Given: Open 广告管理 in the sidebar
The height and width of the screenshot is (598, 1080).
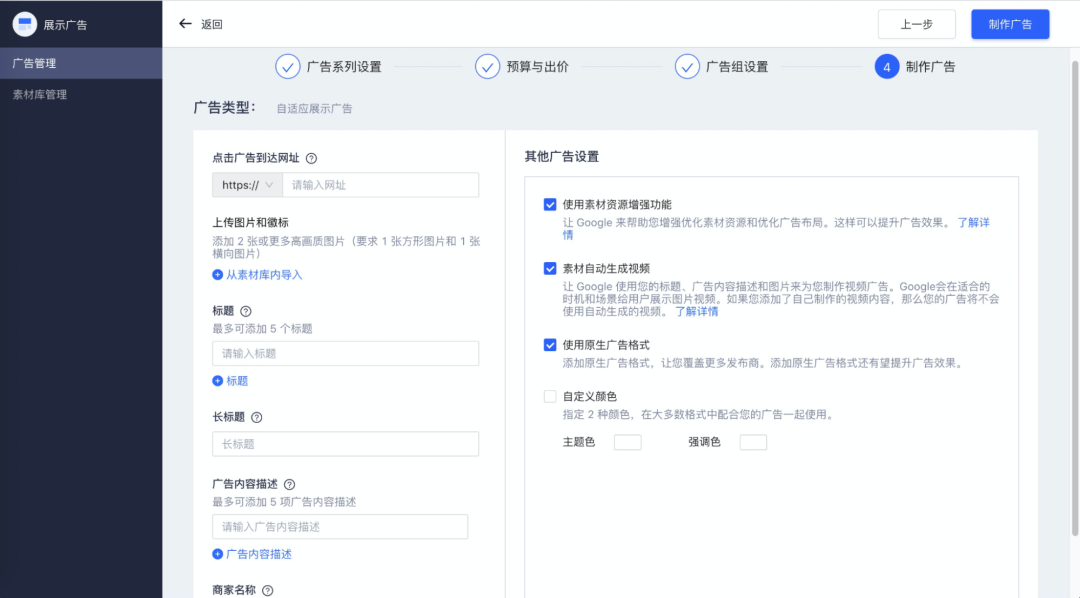Looking at the screenshot, I should point(34,63).
